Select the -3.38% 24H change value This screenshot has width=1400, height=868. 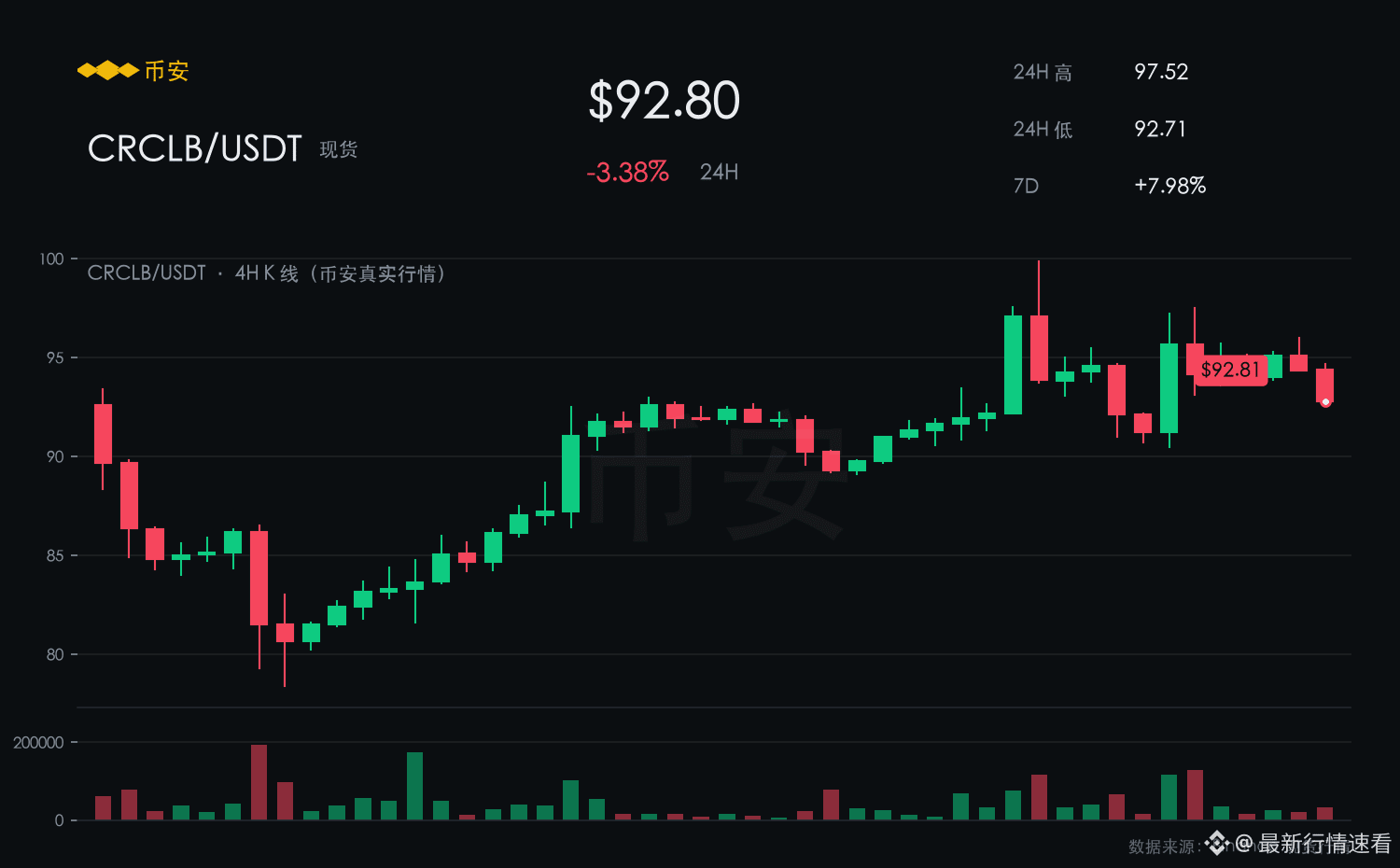[627, 172]
